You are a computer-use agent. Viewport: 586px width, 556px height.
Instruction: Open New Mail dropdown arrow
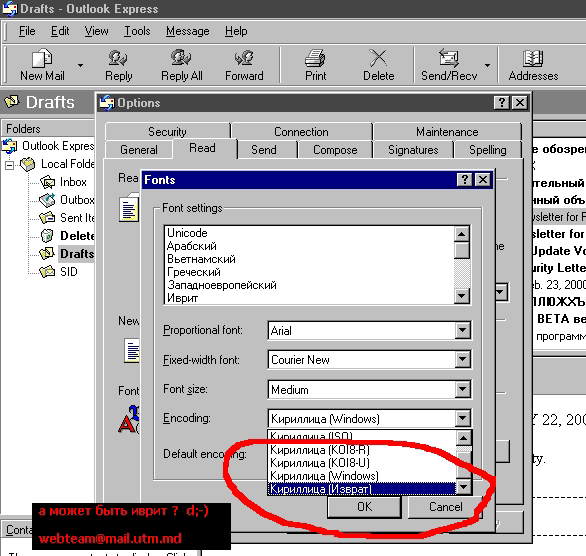80,65
